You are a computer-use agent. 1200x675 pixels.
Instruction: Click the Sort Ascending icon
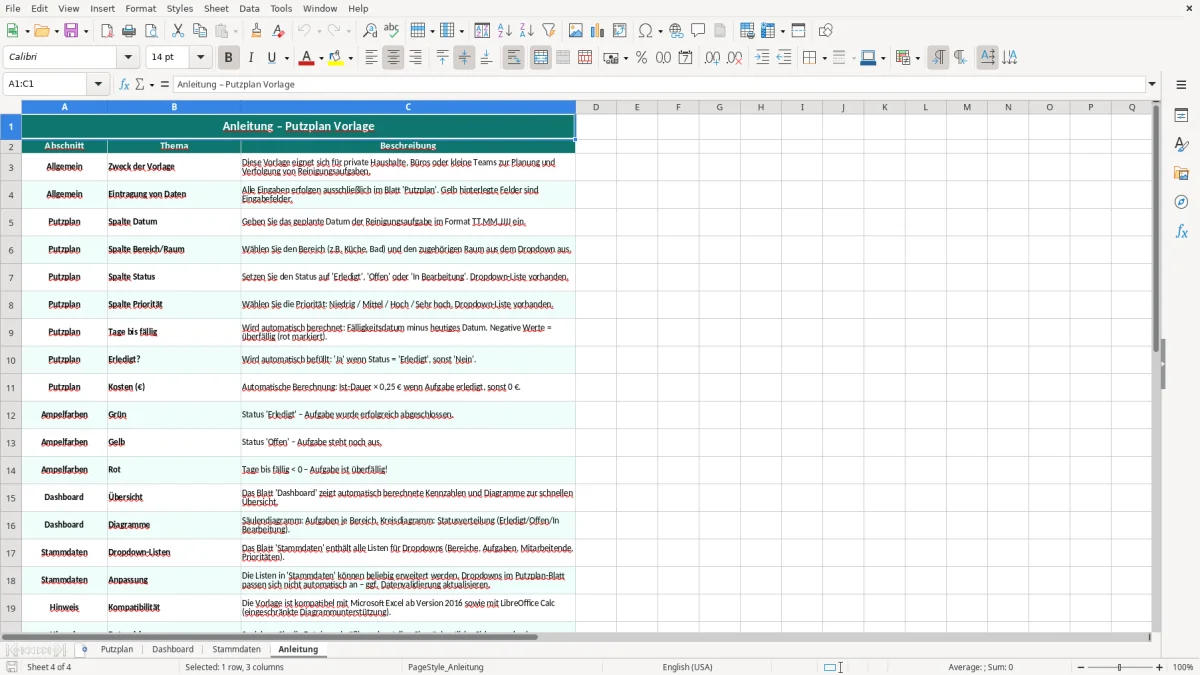pyautogui.click(x=505, y=31)
